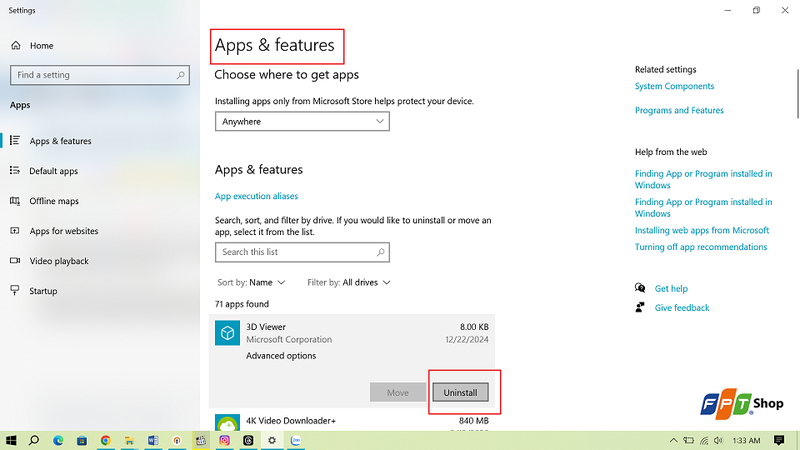The image size is (800, 450).
Task: Open Turning off app recommendations link
Action: (x=701, y=247)
